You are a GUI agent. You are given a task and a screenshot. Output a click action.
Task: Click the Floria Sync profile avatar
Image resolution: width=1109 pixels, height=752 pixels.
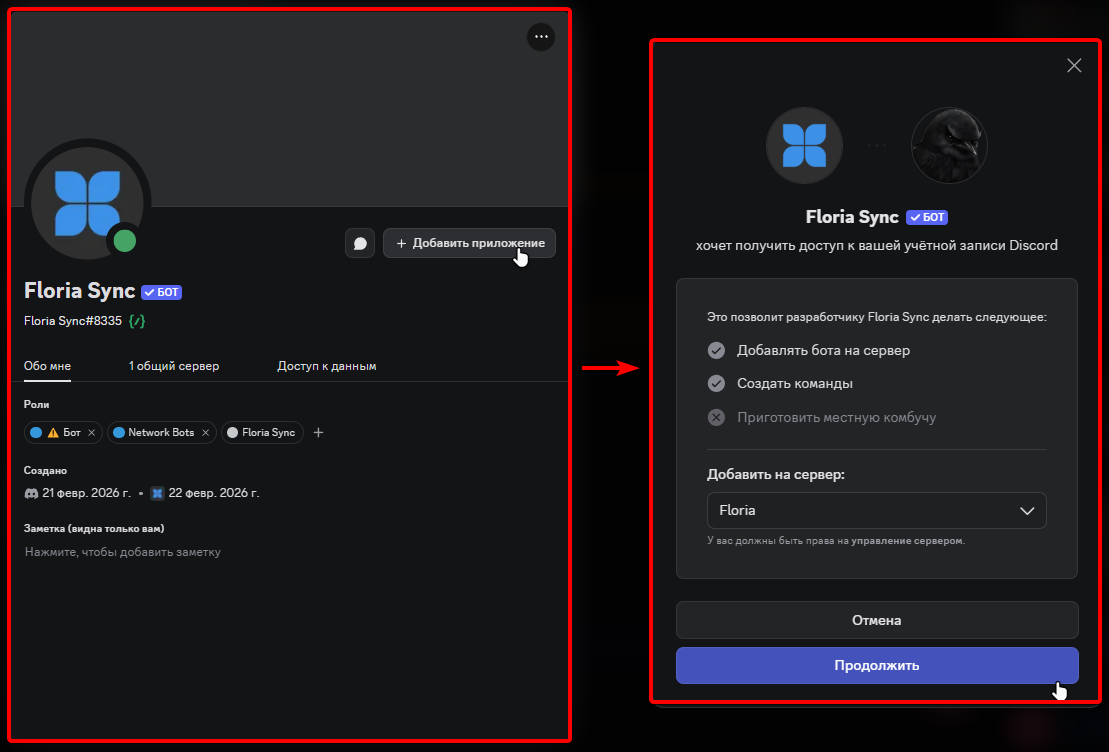88,202
